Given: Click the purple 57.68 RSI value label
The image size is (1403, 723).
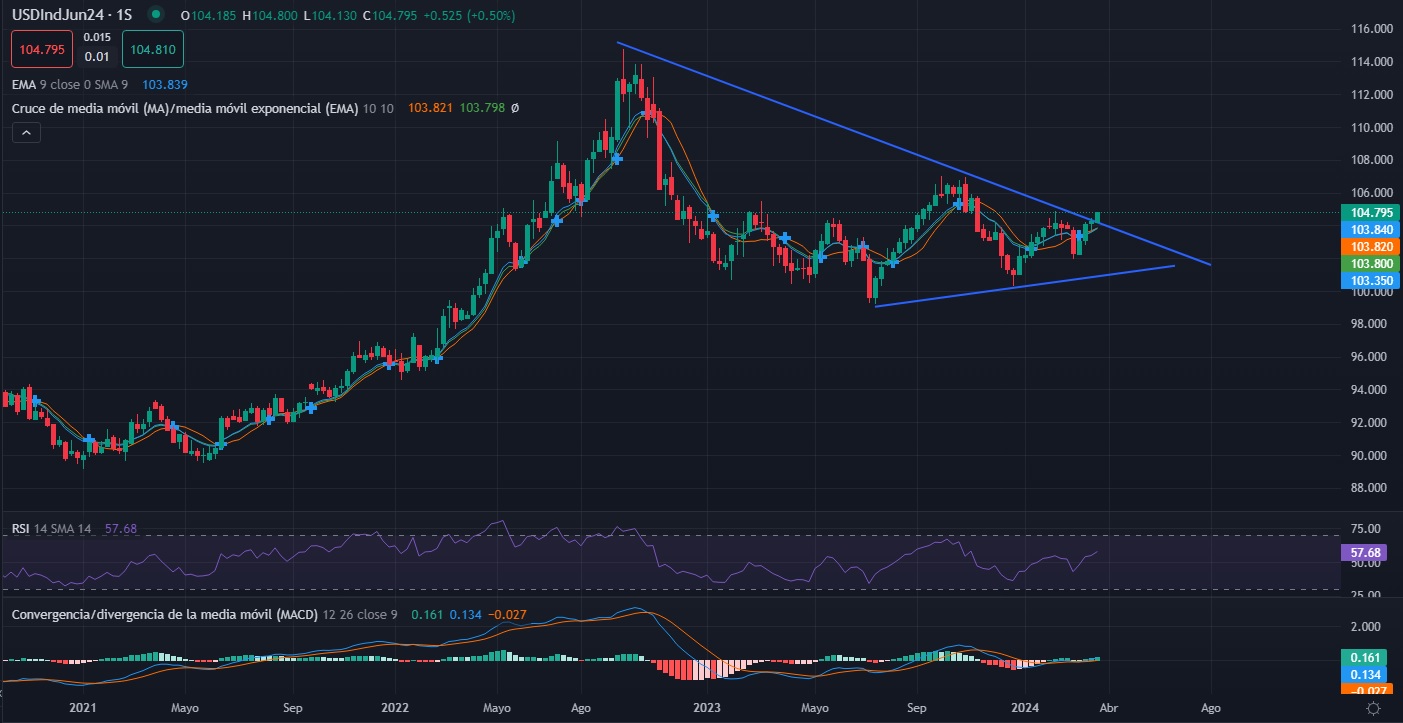Looking at the screenshot, I should [x=1365, y=552].
